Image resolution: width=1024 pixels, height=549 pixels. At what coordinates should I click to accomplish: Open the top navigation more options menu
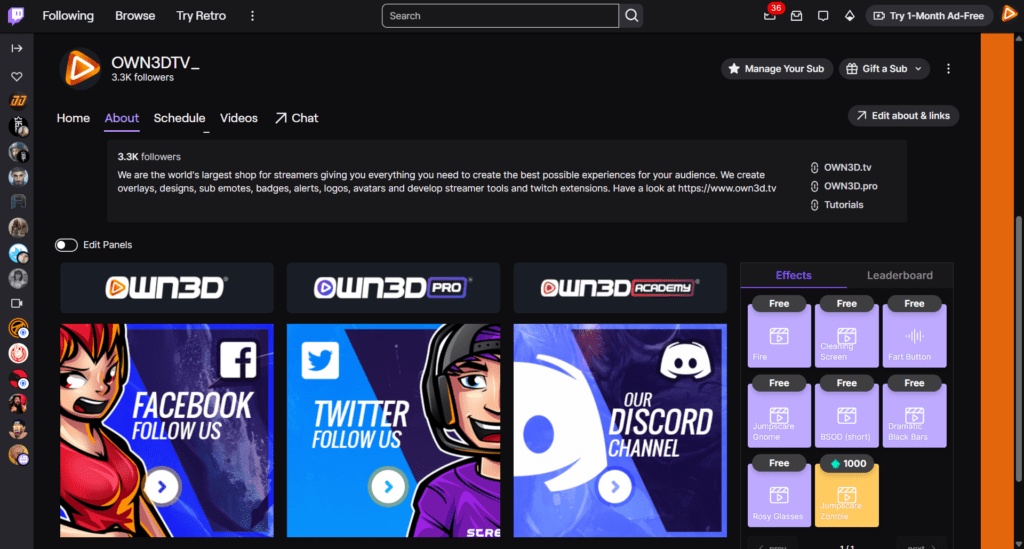pyautogui.click(x=252, y=16)
